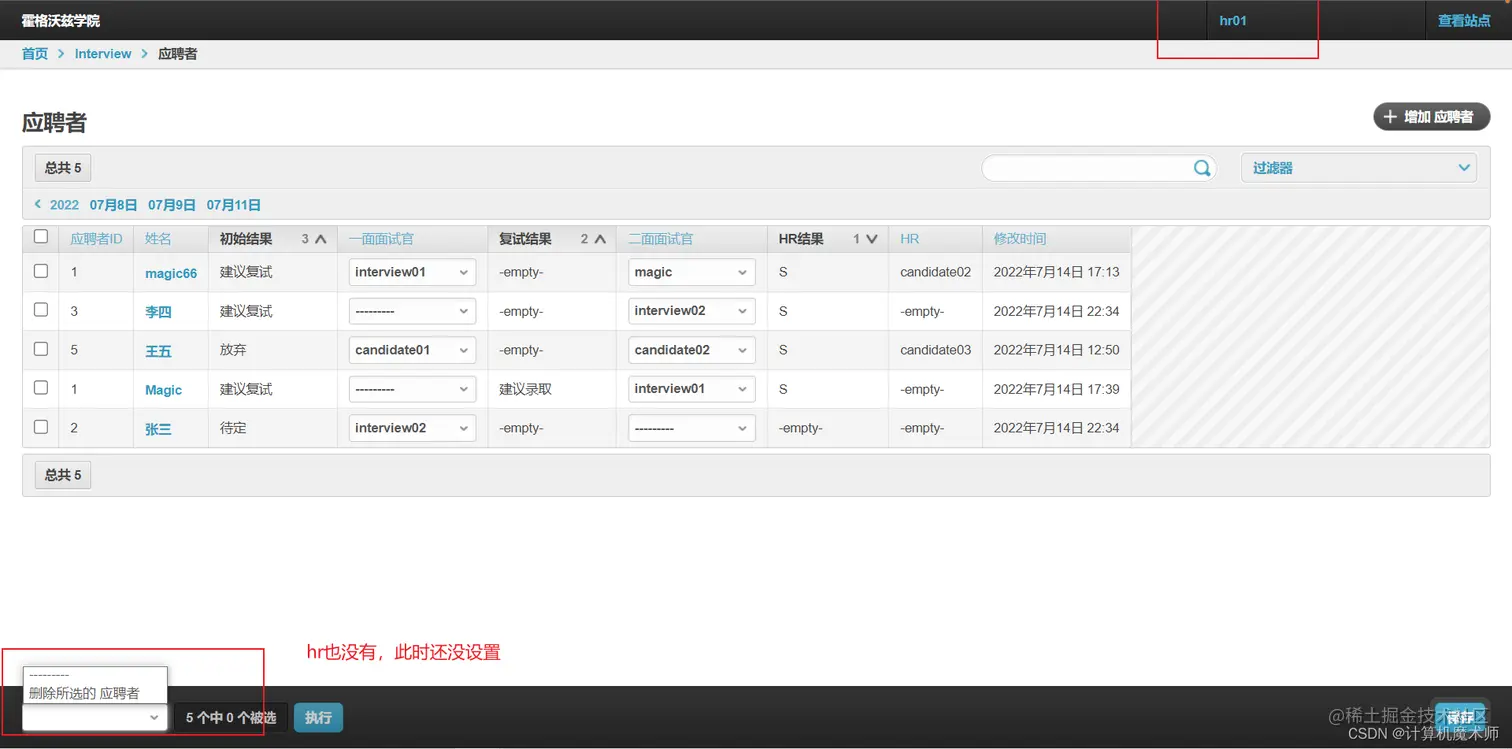Click the plus icon in 增加 应聘者
The height and width of the screenshot is (749, 1512).
(x=1390, y=117)
